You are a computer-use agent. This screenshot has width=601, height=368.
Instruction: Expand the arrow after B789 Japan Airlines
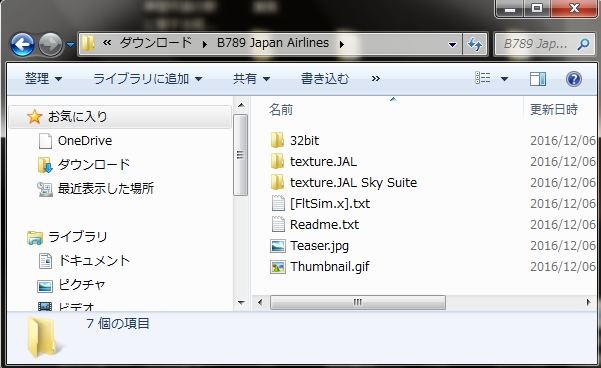coord(342,44)
